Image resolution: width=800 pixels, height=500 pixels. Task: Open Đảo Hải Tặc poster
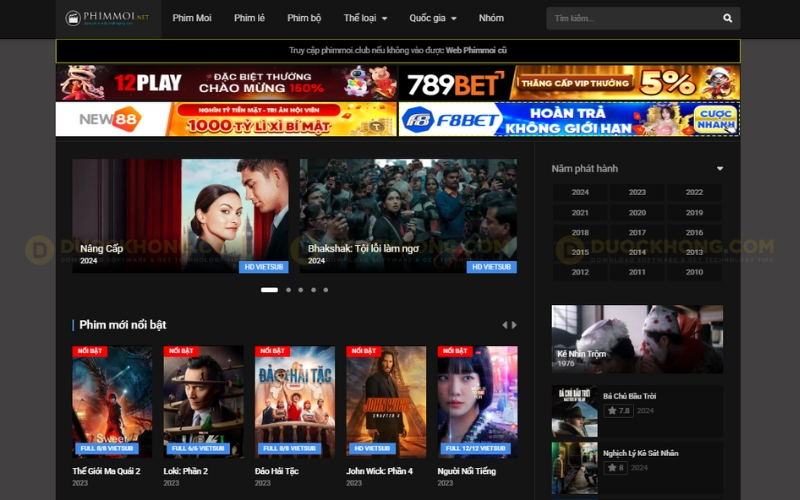295,402
